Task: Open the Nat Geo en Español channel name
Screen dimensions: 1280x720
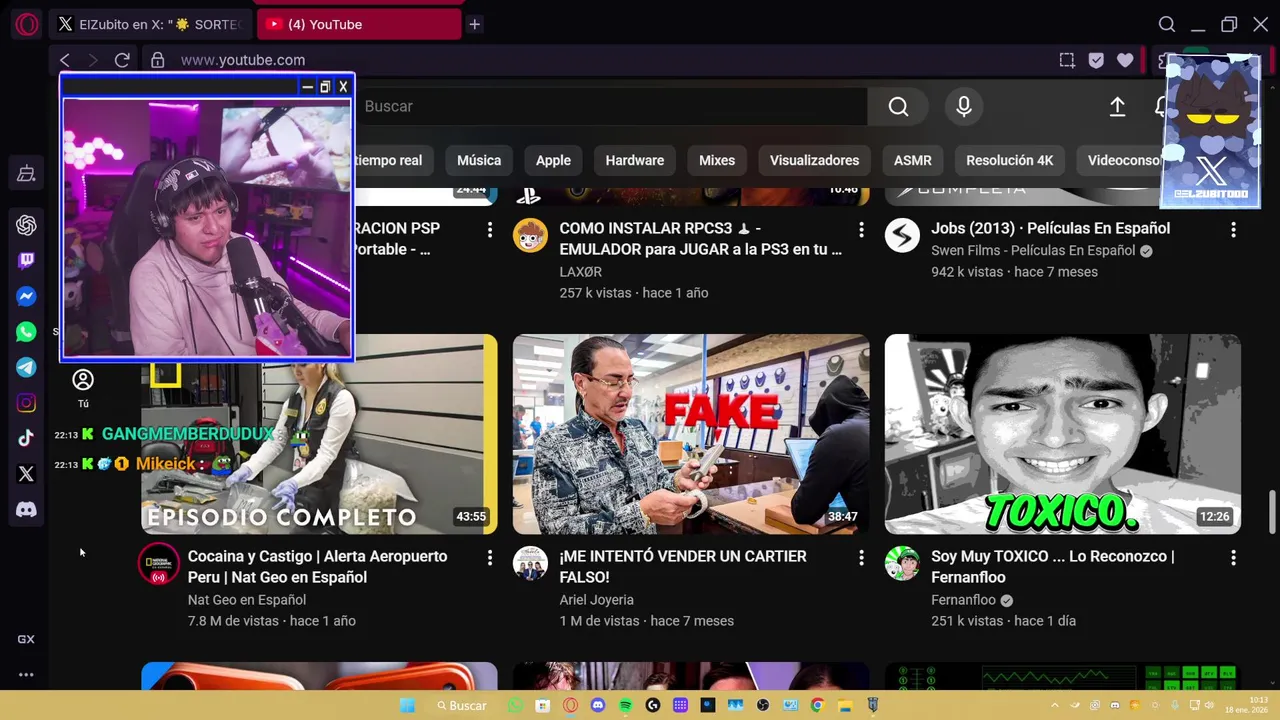Action: click(247, 600)
